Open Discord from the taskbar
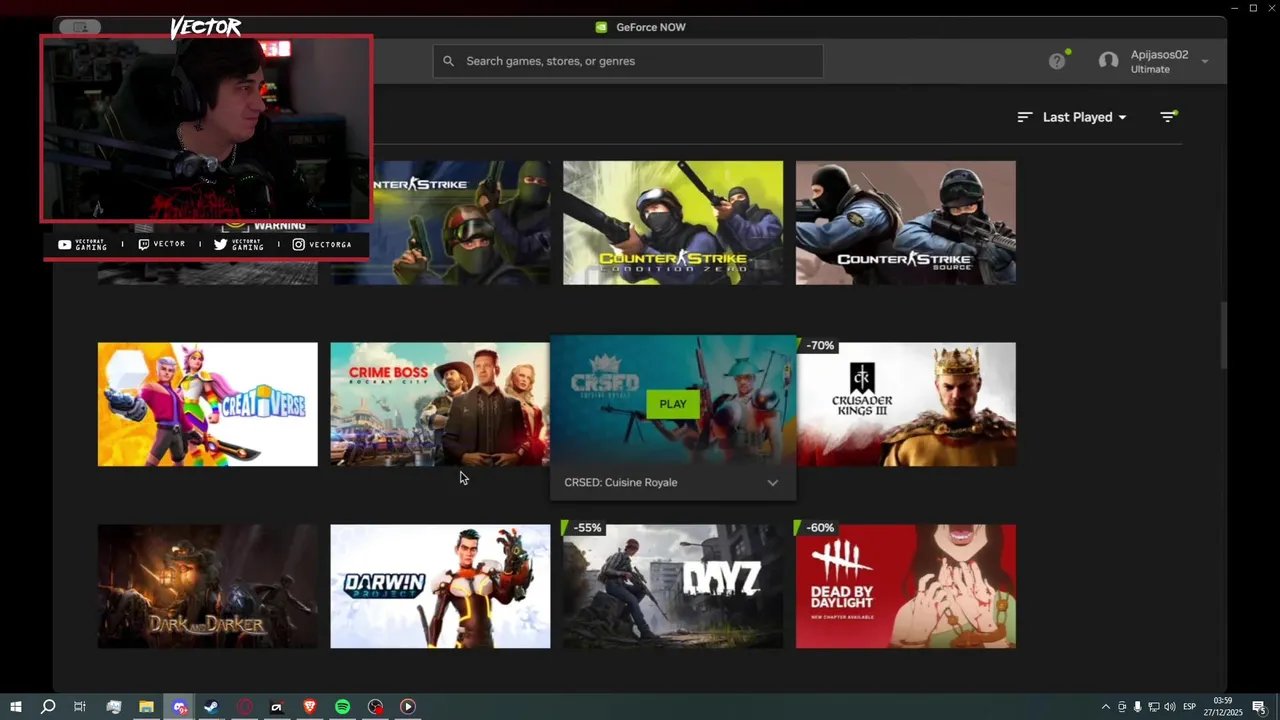Viewport: 1280px width, 720px height. pos(179,707)
